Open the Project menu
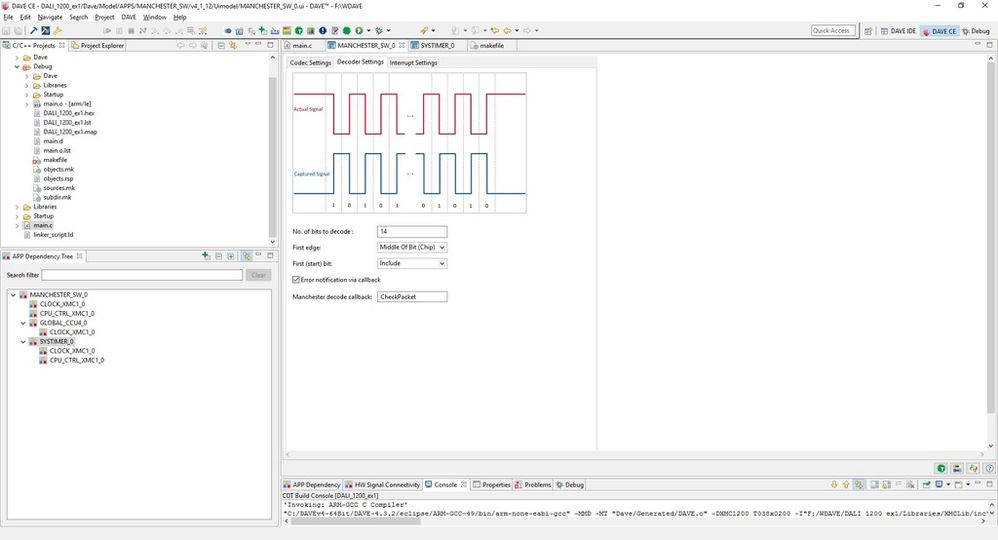Screen dimensions: 998x540 click(104, 17)
